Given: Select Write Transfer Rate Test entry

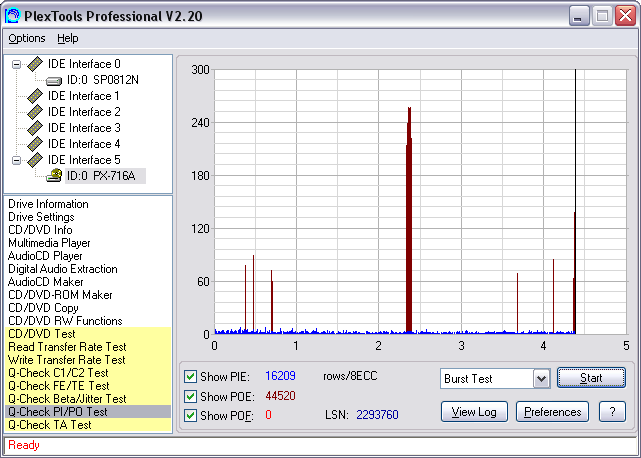Looking at the screenshot, I should [x=88, y=360].
